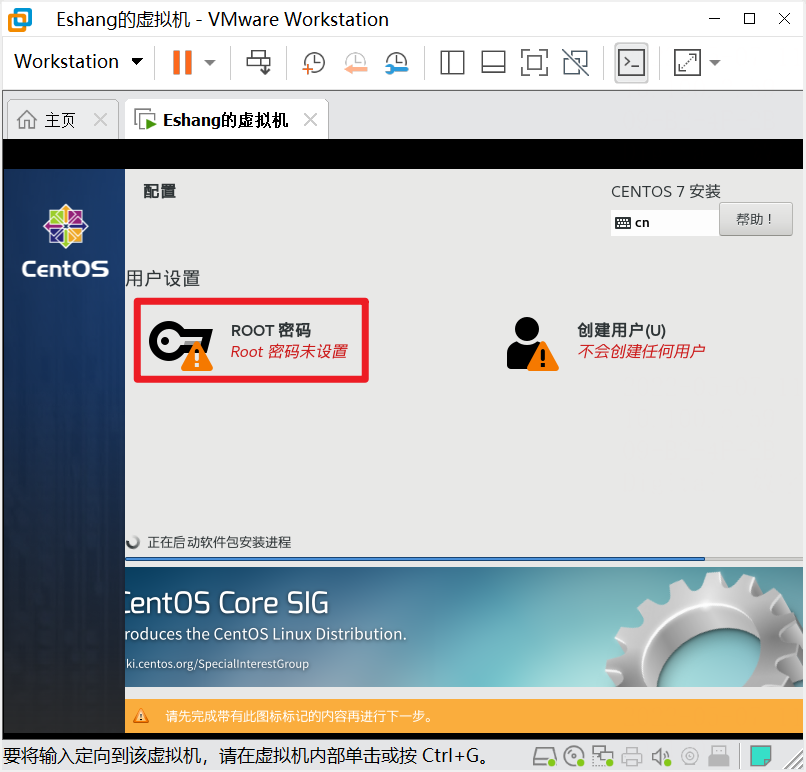Click the CentOS Core SIG banner

click(x=463, y=627)
